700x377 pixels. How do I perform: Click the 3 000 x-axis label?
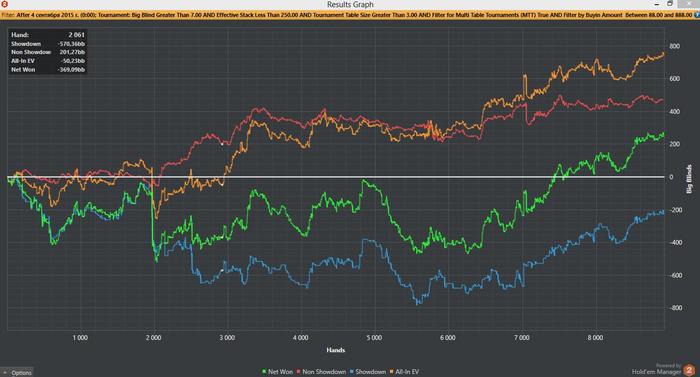(x=227, y=338)
